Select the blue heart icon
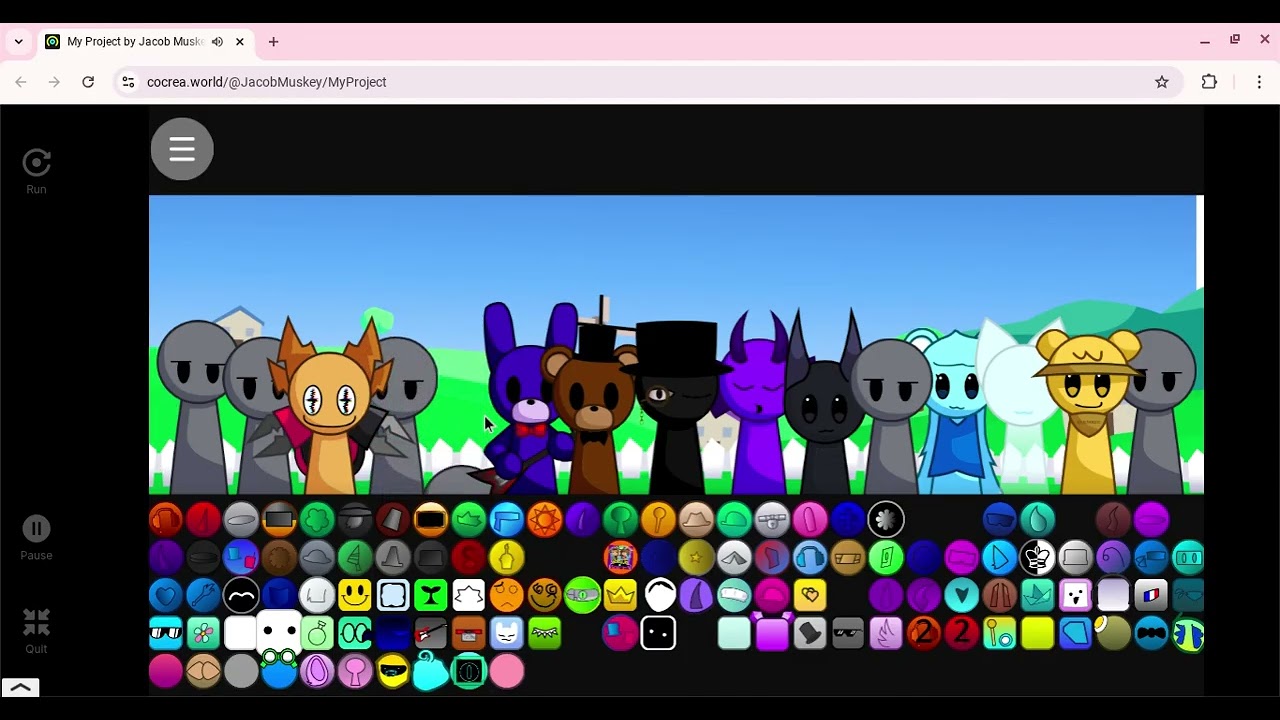 click(x=166, y=595)
